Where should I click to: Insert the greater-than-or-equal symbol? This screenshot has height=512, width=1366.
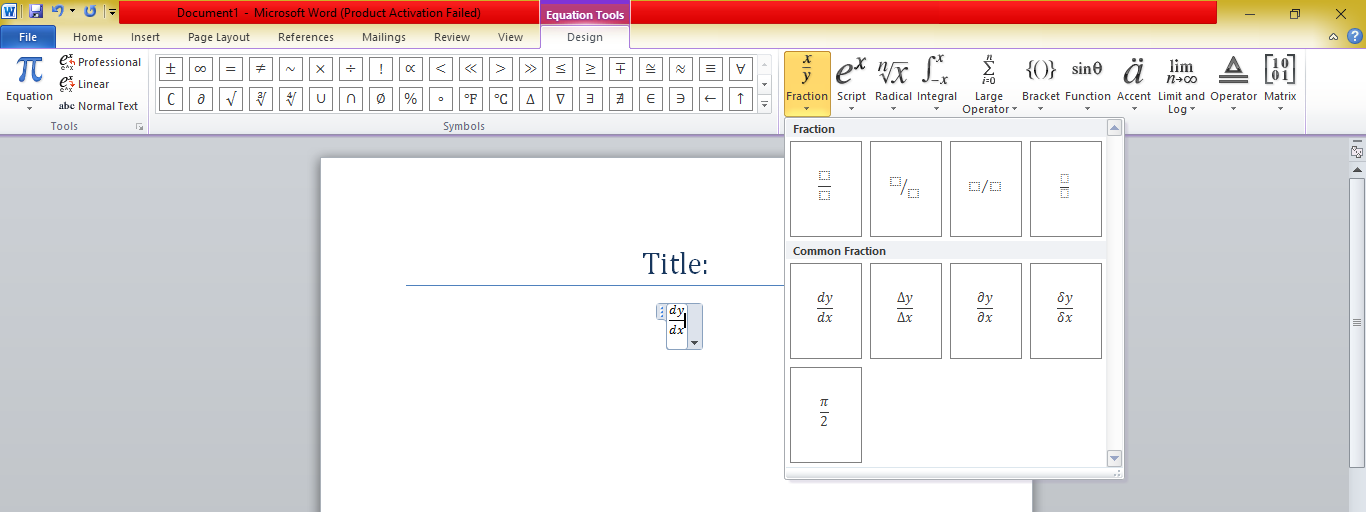tap(591, 69)
